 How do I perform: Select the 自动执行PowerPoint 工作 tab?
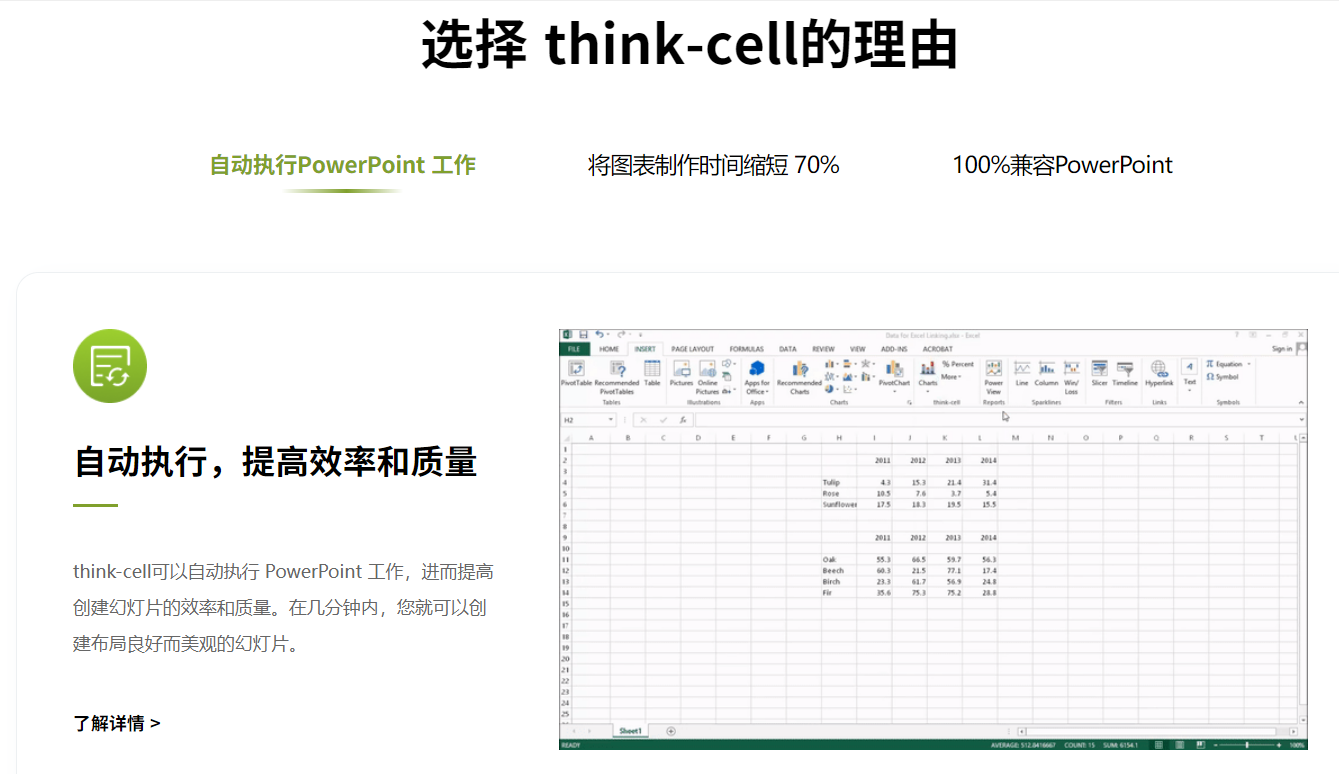pyautogui.click(x=342, y=165)
